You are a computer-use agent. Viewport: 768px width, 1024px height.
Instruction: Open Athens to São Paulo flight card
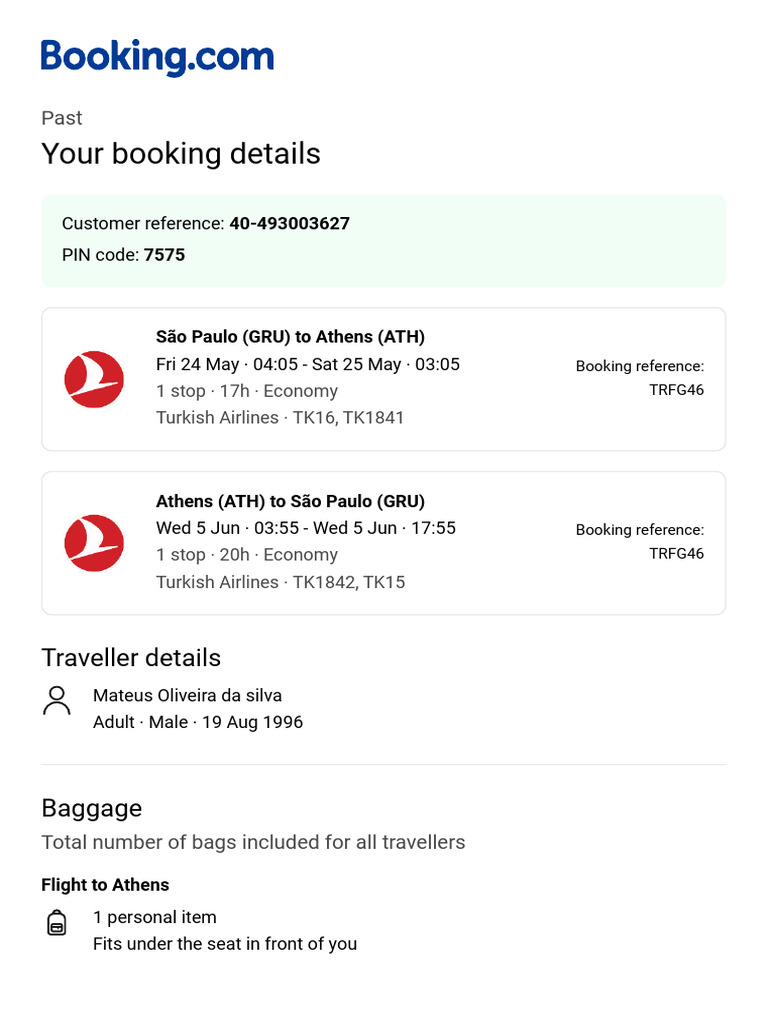(383, 543)
